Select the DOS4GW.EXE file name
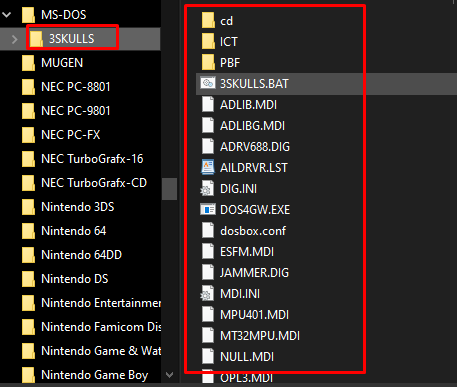This screenshot has height=387, width=457. [x=255, y=210]
